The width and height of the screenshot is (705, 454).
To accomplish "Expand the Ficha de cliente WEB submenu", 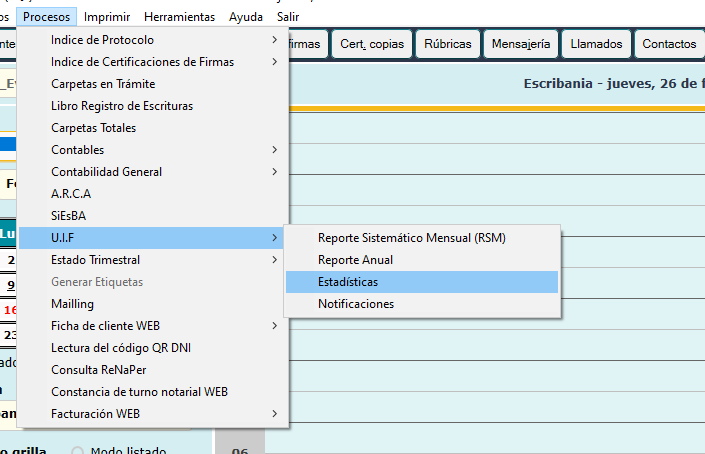I will (105, 326).
